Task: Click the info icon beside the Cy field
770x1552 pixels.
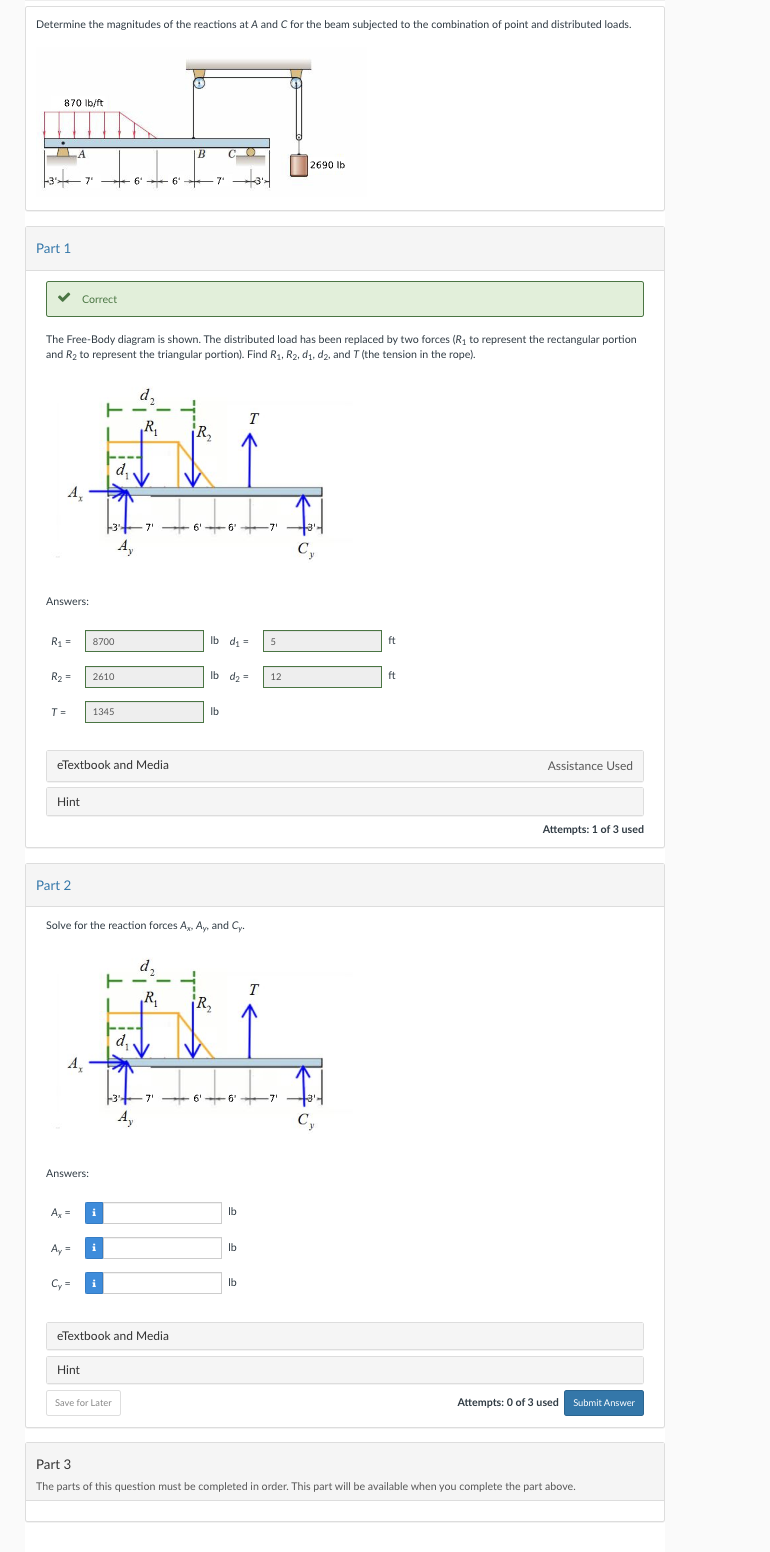Action: click(x=93, y=1282)
